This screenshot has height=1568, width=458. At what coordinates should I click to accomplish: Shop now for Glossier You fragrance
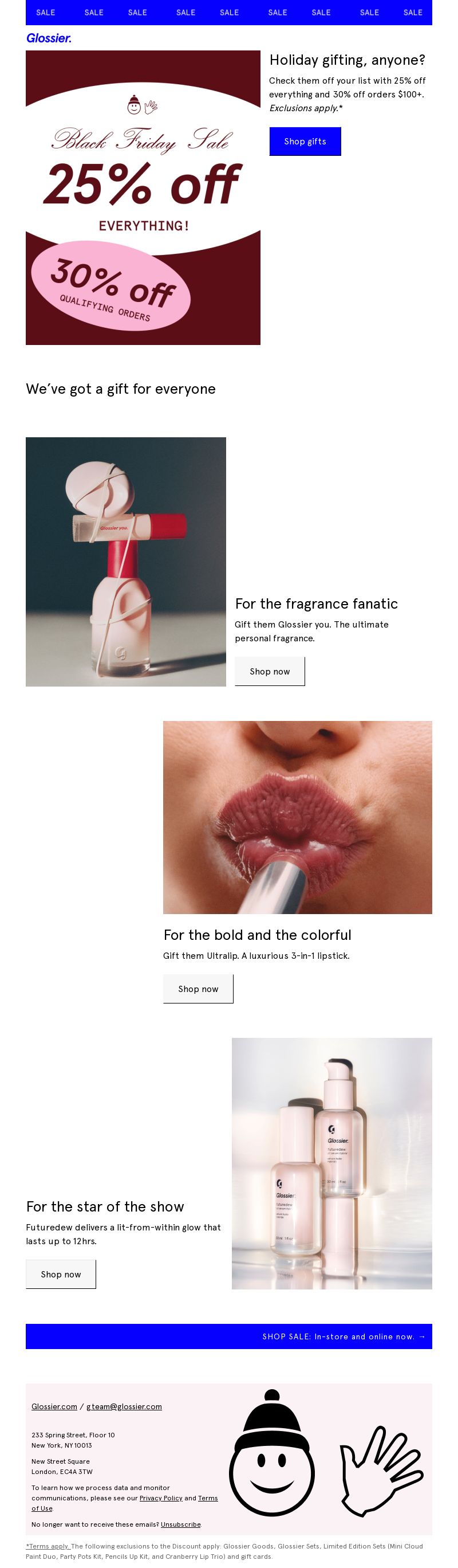(x=270, y=672)
